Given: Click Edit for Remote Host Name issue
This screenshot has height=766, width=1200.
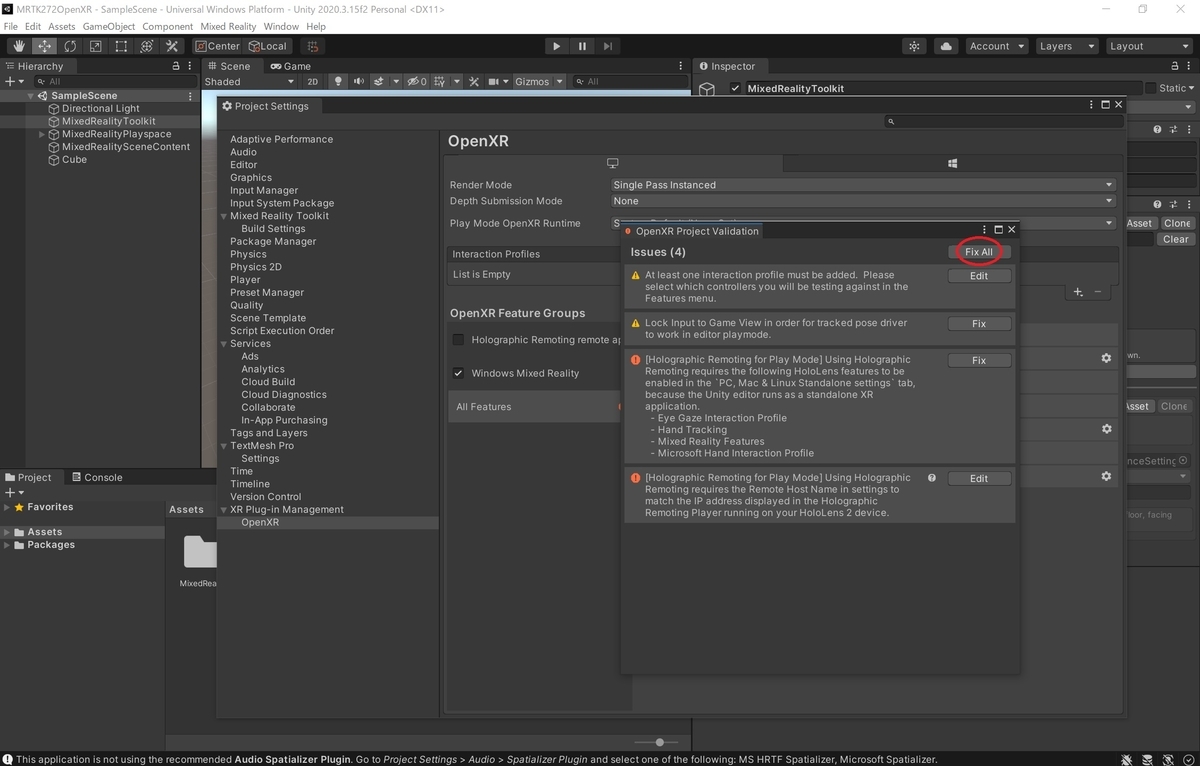Looking at the screenshot, I should point(979,479).
